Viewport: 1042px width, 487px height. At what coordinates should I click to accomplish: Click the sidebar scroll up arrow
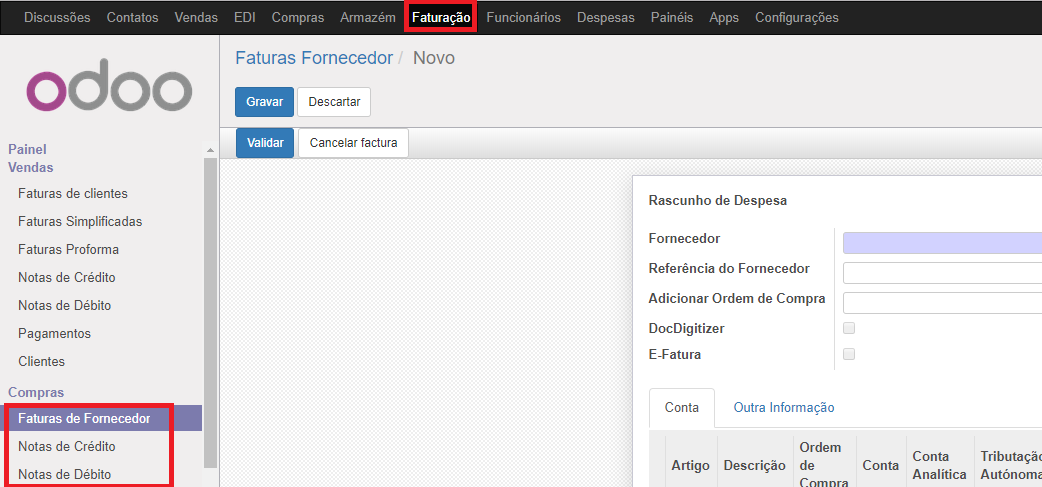tap(210, 150)
